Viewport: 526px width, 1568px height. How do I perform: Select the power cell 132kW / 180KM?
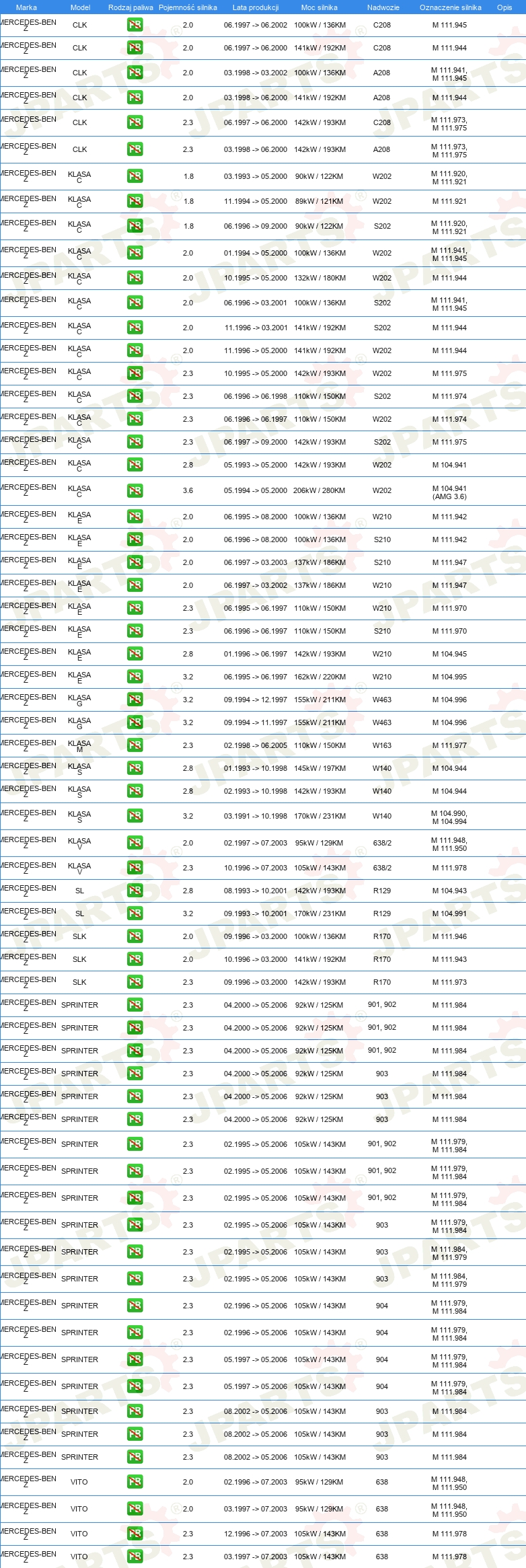click(320, 278)
